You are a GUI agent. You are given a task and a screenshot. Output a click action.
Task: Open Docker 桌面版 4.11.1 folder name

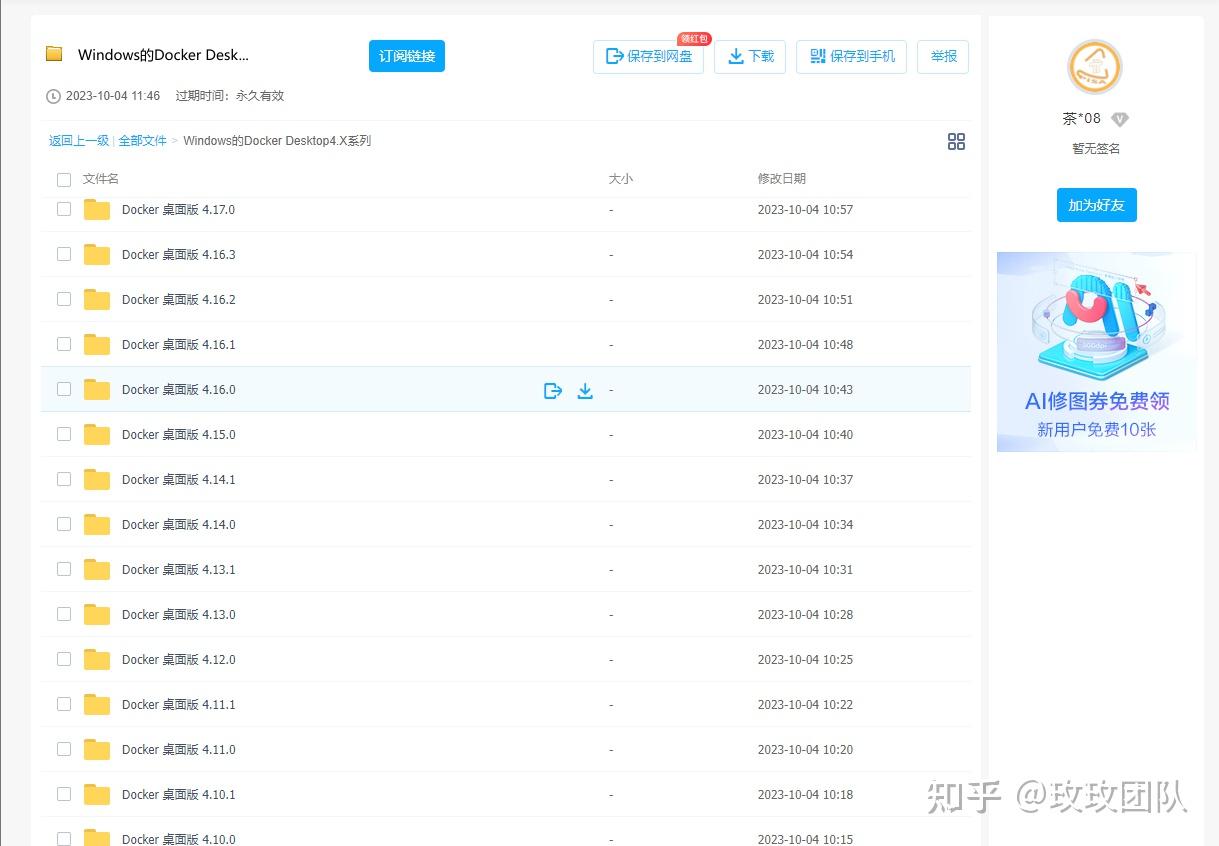pyautogui.click(x=178, y=704)
